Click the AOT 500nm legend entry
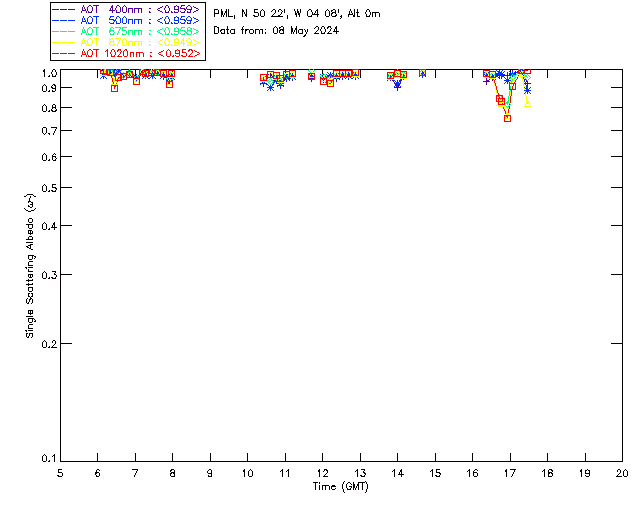The image size is (640, 512). pyautogui.click(x=126, y=20)
